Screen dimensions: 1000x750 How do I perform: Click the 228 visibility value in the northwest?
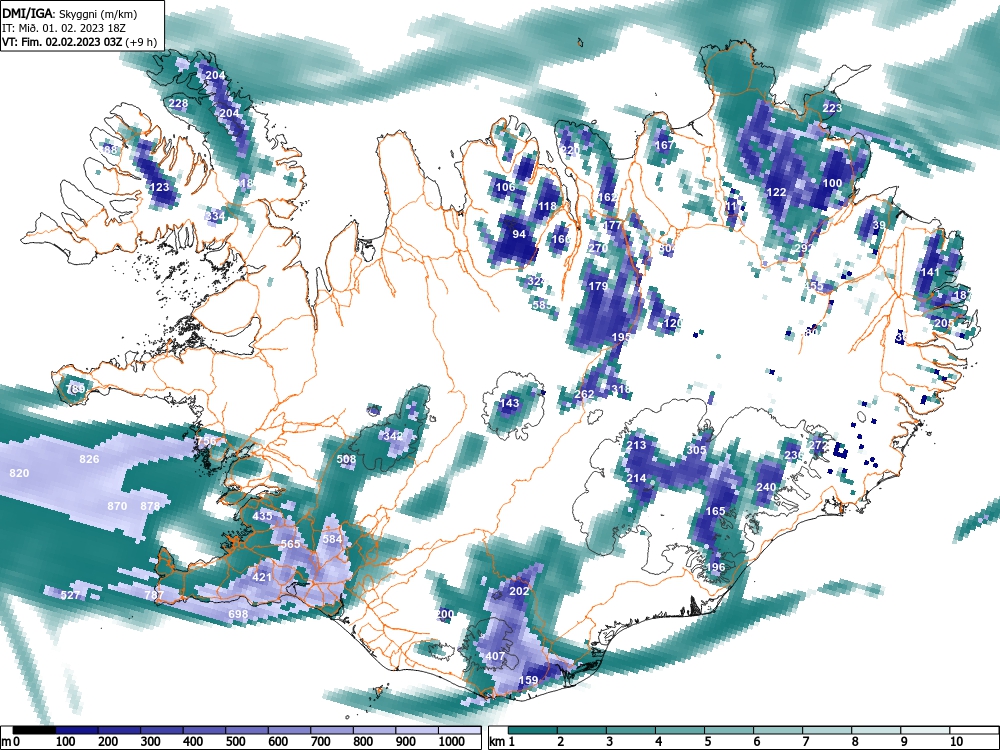(x=178, y=103)
